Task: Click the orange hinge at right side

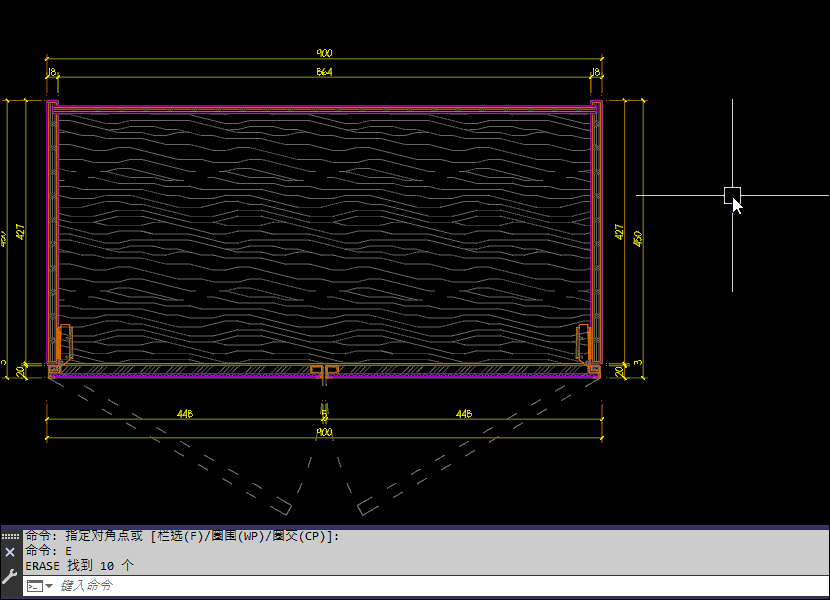Action: coord(584,342)
